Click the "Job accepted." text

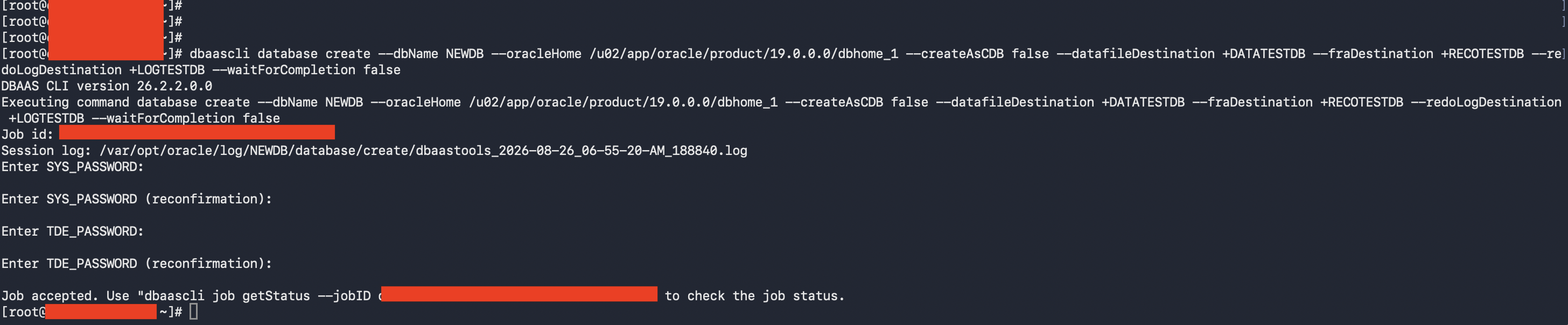(x=50, y=296)
